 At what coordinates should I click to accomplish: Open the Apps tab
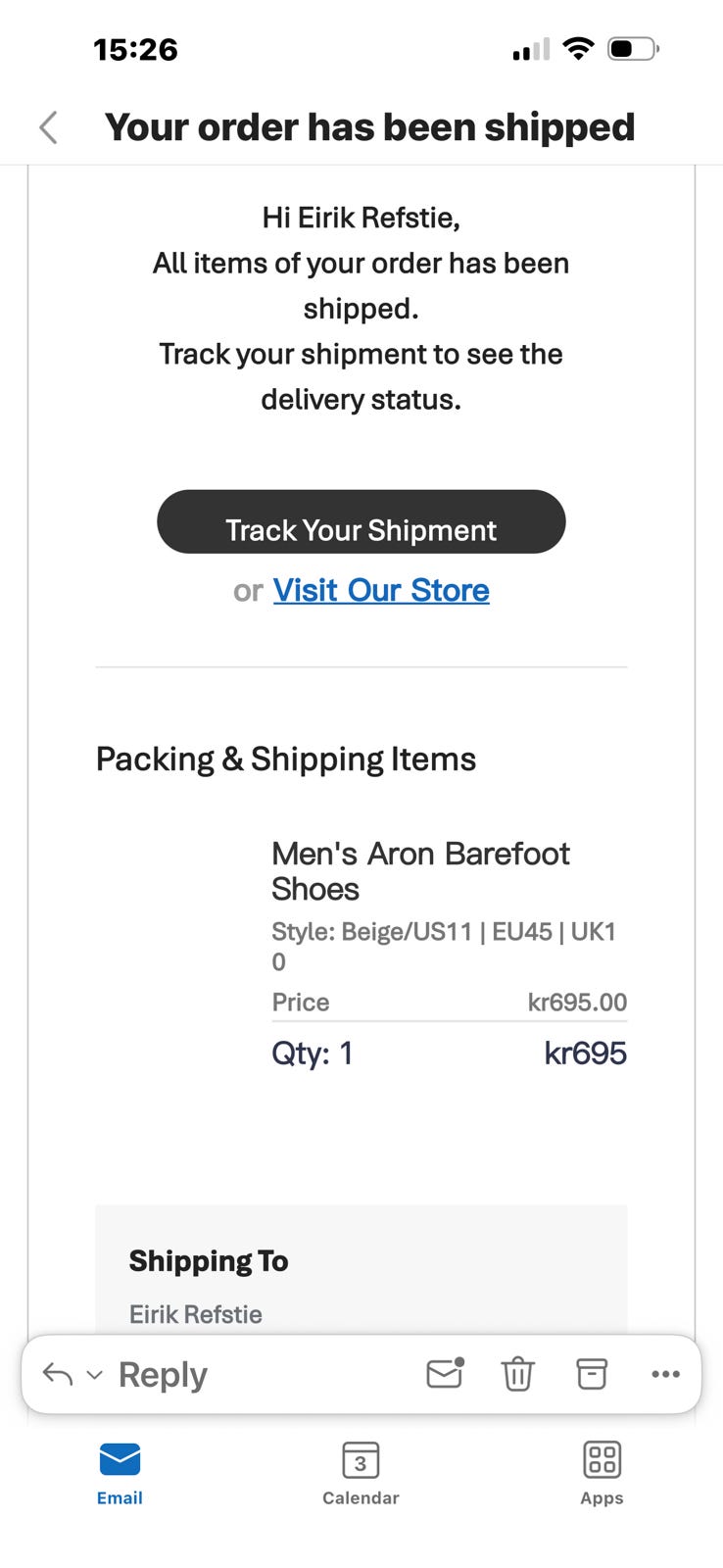pyautogui.click(x=602, y=1474)
